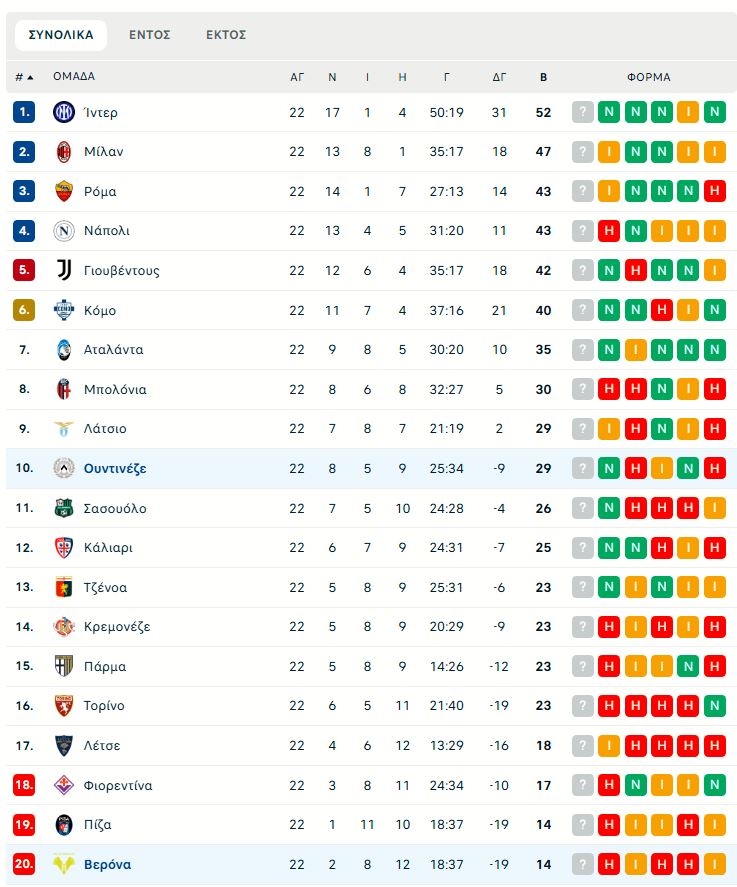Click the Napoli crest icon
Image resolution: width=737 pixels, height=887 pixels.
[x=64, y=231]
